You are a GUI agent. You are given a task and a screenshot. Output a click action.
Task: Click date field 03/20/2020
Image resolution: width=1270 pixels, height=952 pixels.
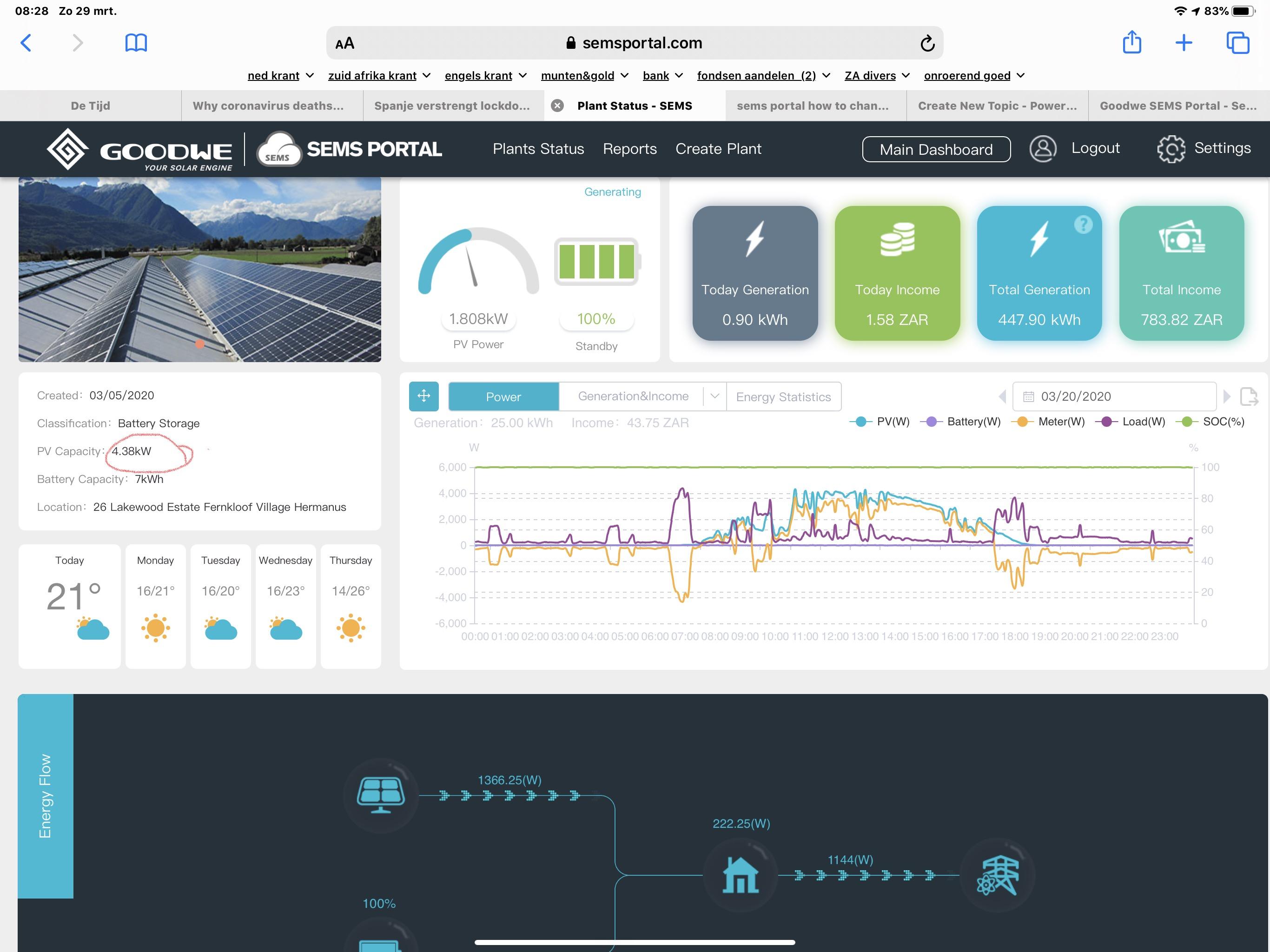point(1114,396)
